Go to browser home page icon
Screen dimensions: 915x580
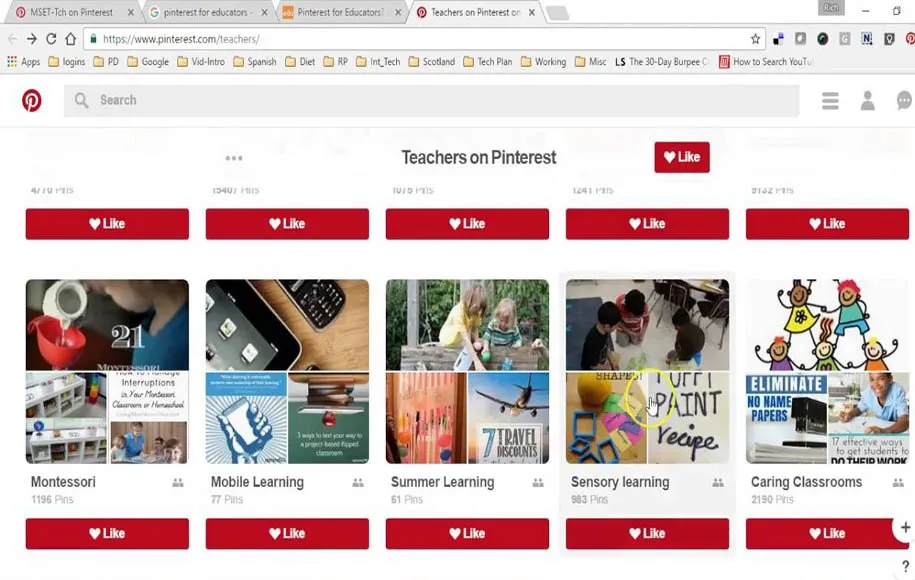(x=71, y=39)
